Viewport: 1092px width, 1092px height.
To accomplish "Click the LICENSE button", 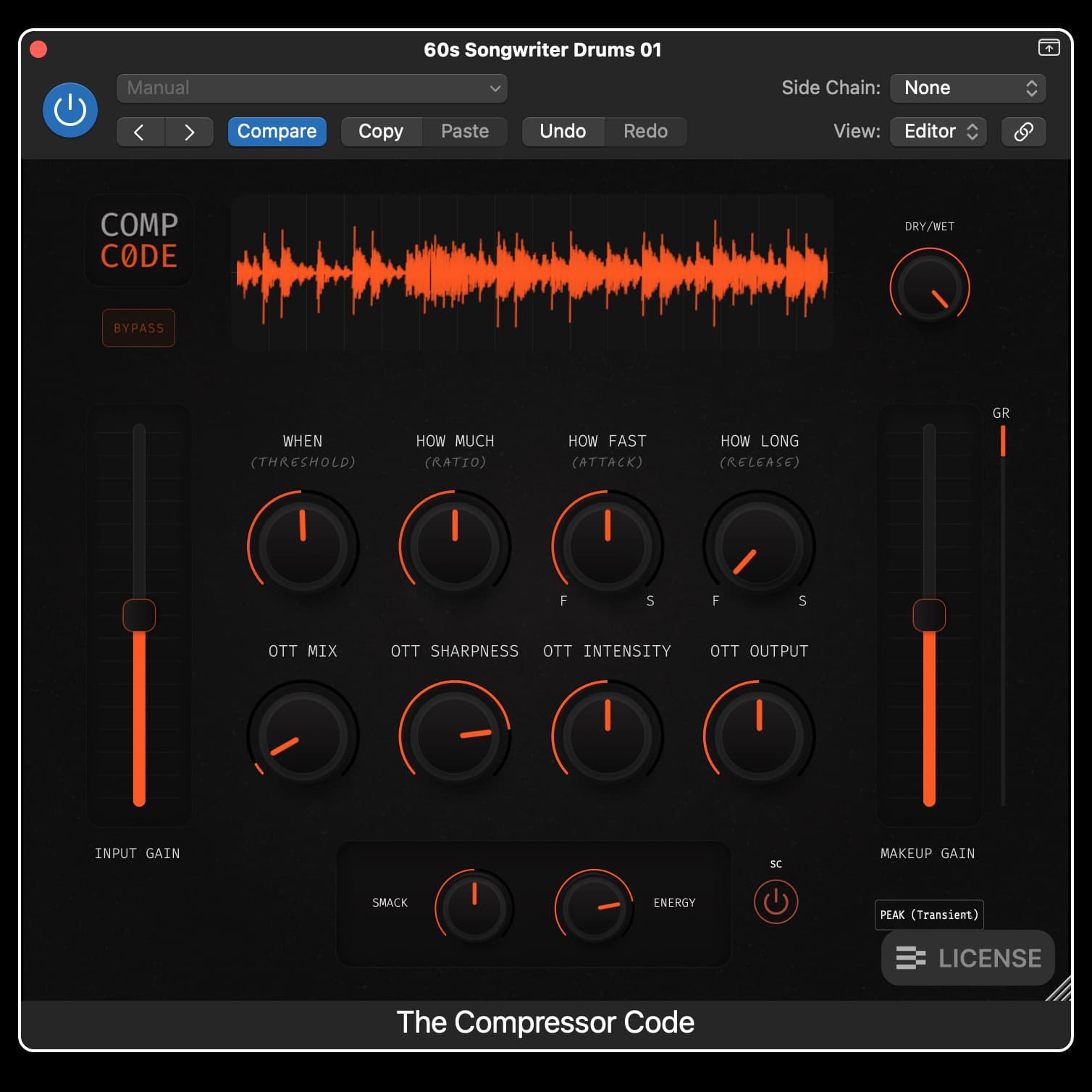I will [967, 958].
